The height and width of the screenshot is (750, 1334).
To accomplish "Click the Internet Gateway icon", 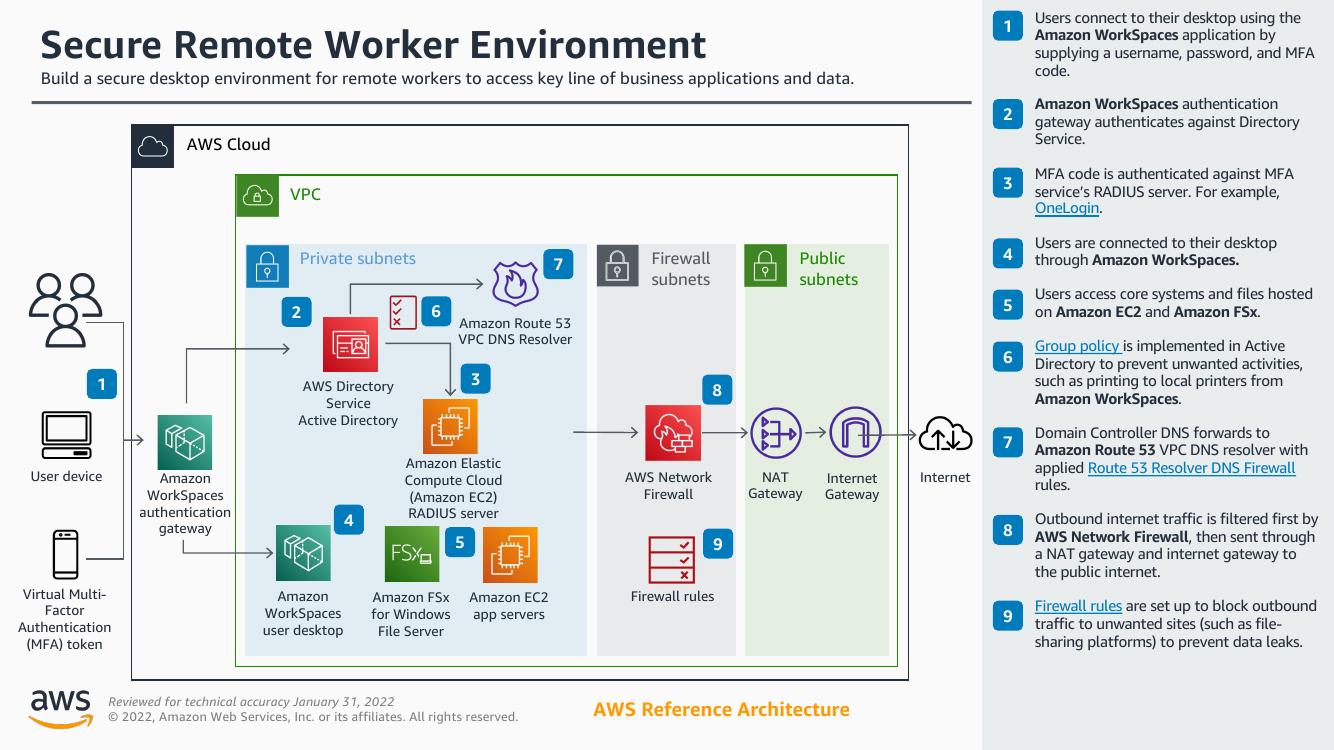I will (x=855, y=433).
